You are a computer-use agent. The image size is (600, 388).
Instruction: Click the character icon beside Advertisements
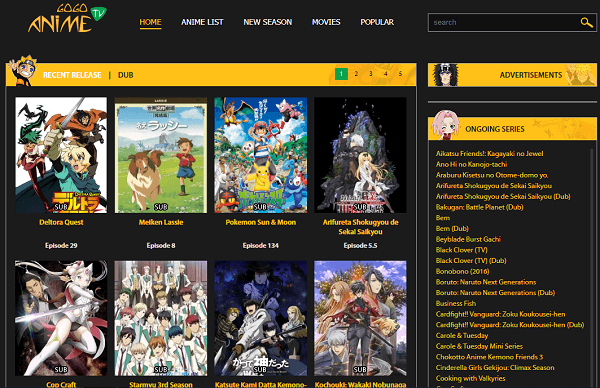coord(445,75)
